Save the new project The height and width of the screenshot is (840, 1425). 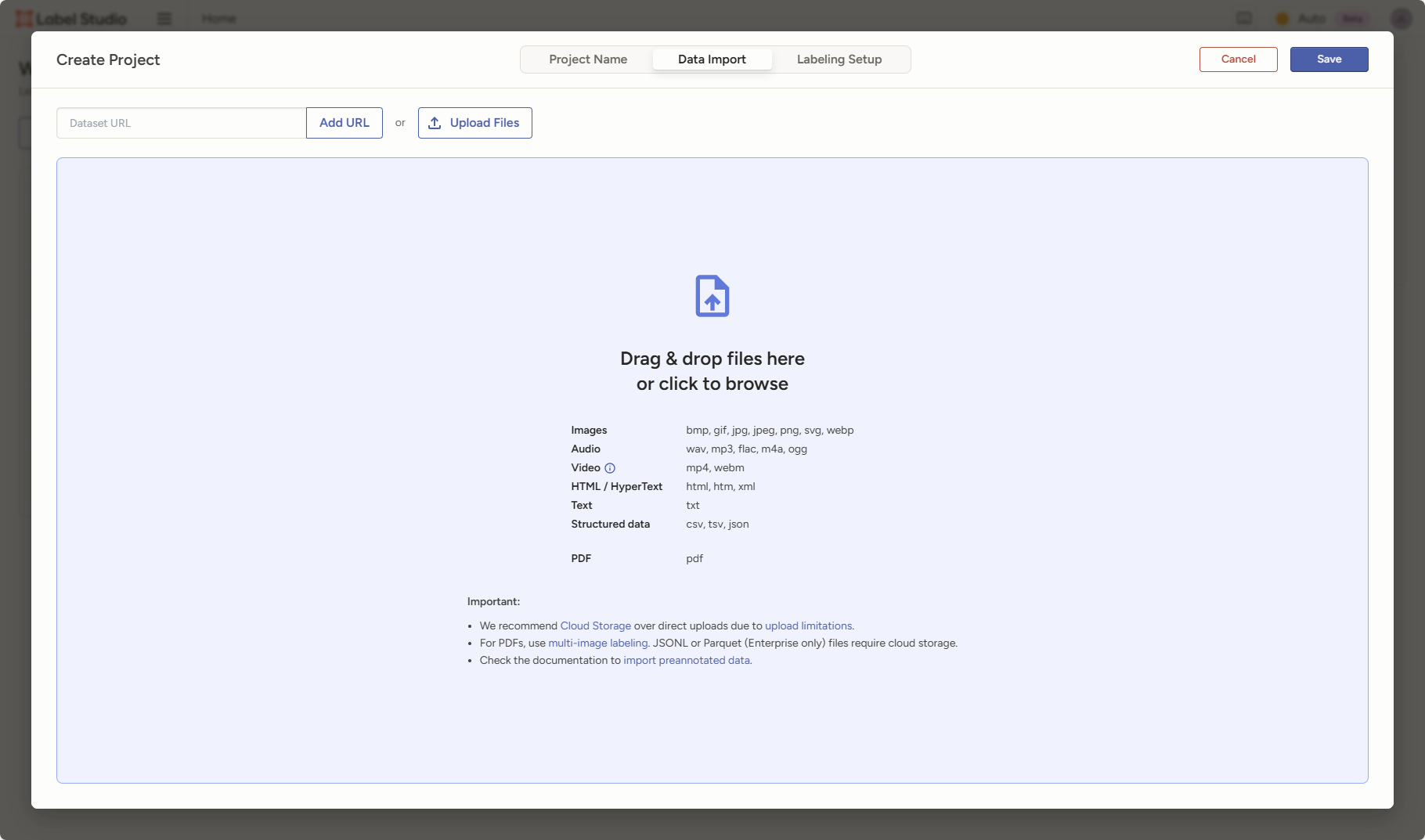[x=1329, y=59]
